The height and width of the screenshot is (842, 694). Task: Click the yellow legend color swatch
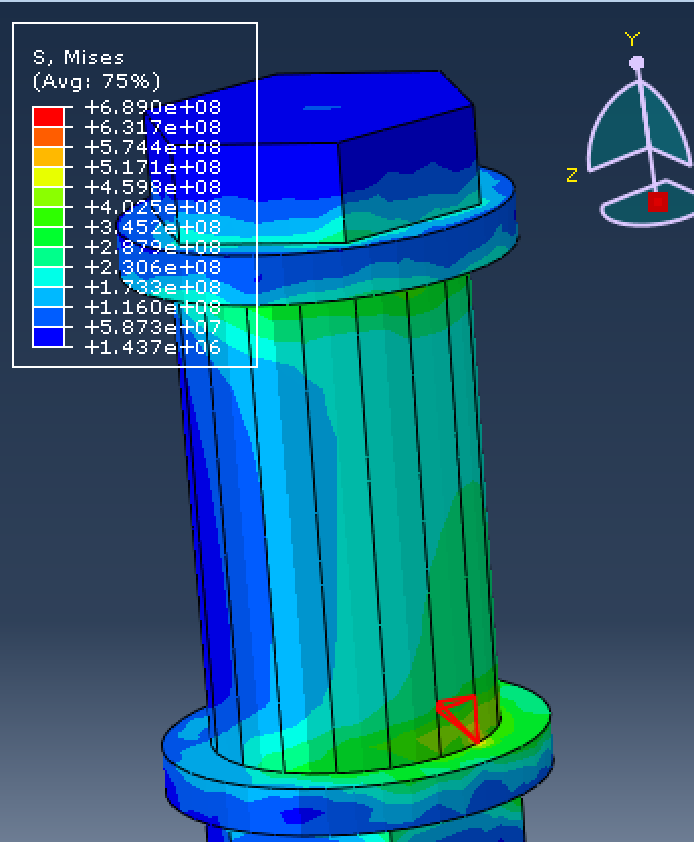[x=48, y=177]
